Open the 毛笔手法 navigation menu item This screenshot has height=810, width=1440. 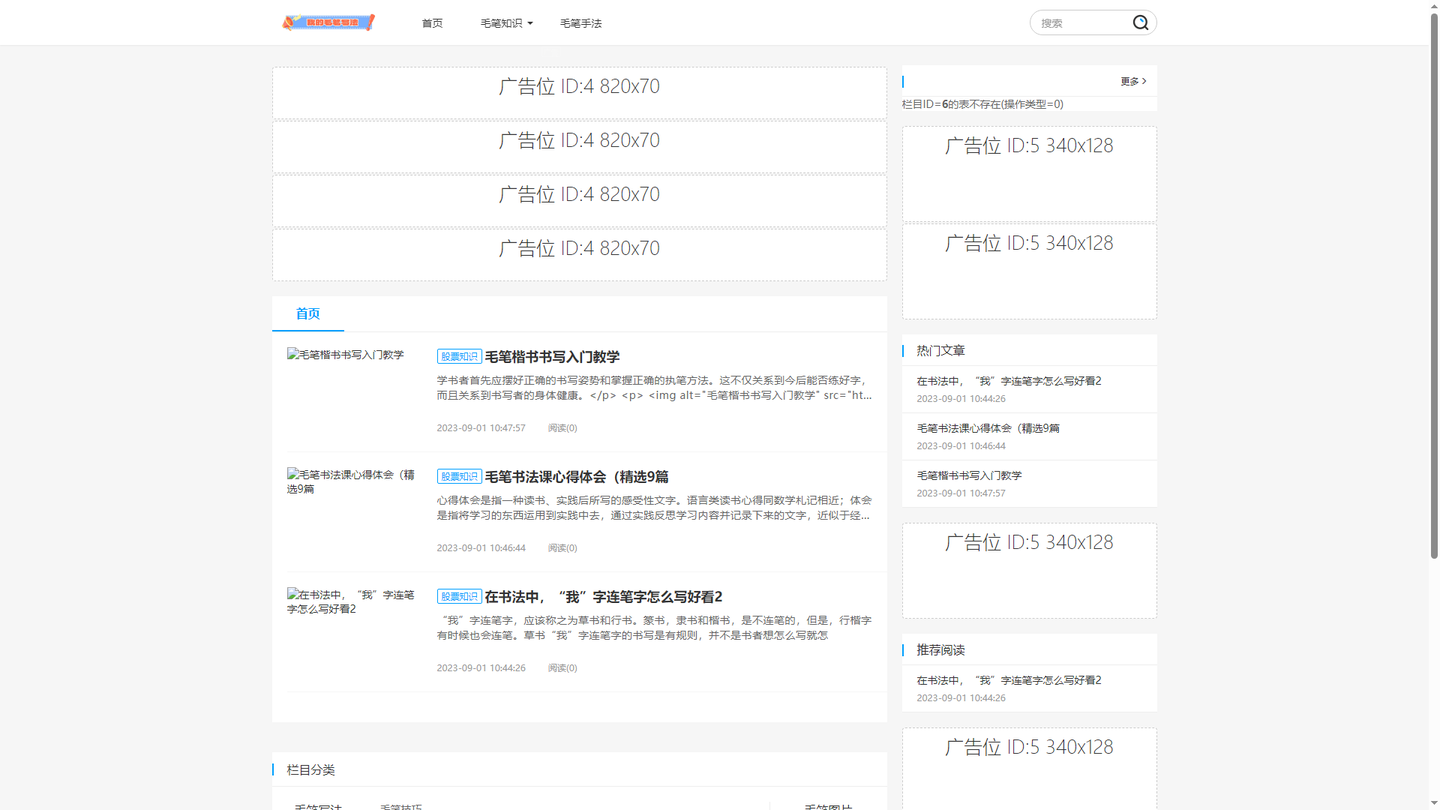coord(581,23)
